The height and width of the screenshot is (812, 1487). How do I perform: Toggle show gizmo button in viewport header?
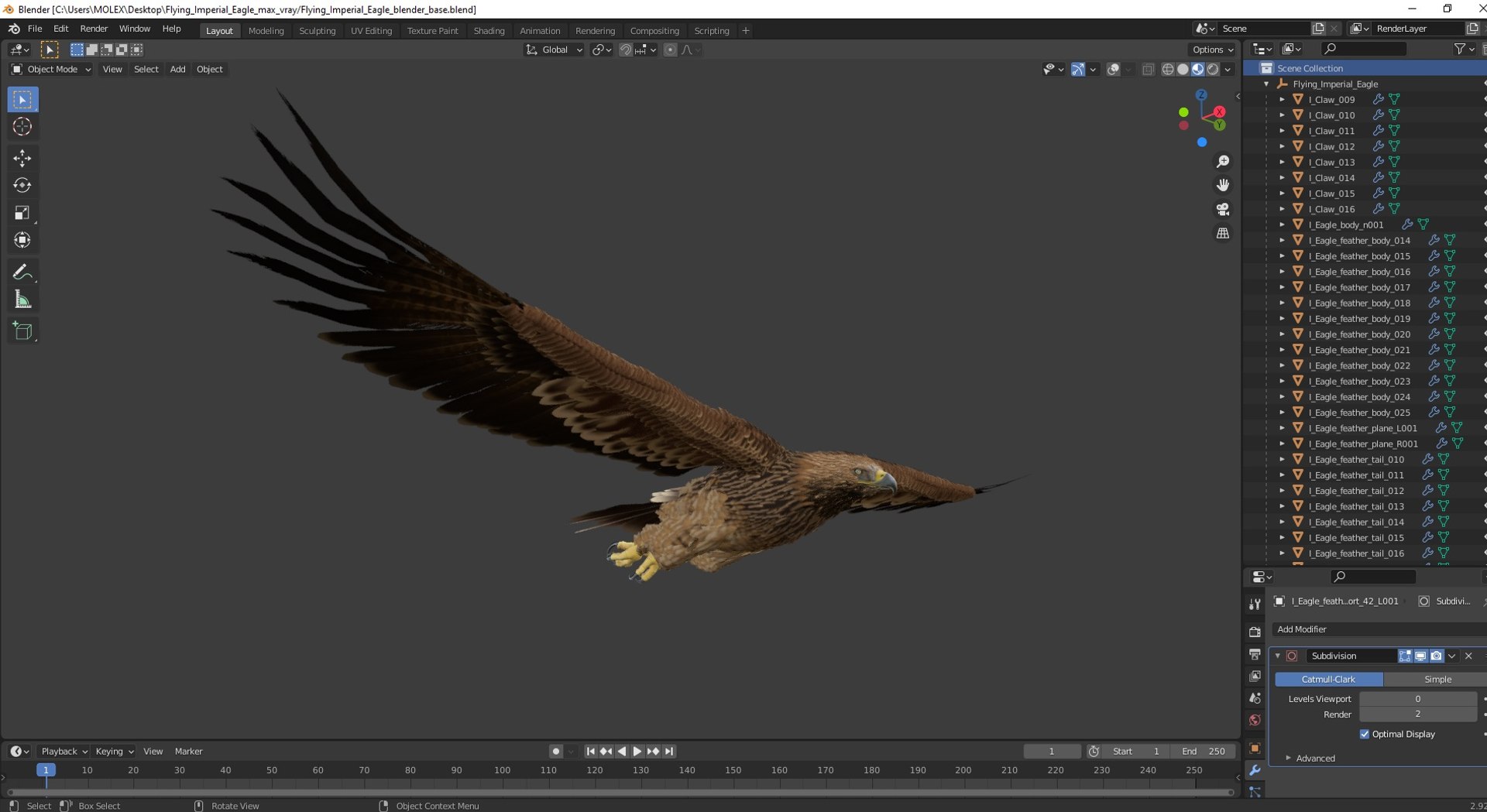click(1077, 70)
